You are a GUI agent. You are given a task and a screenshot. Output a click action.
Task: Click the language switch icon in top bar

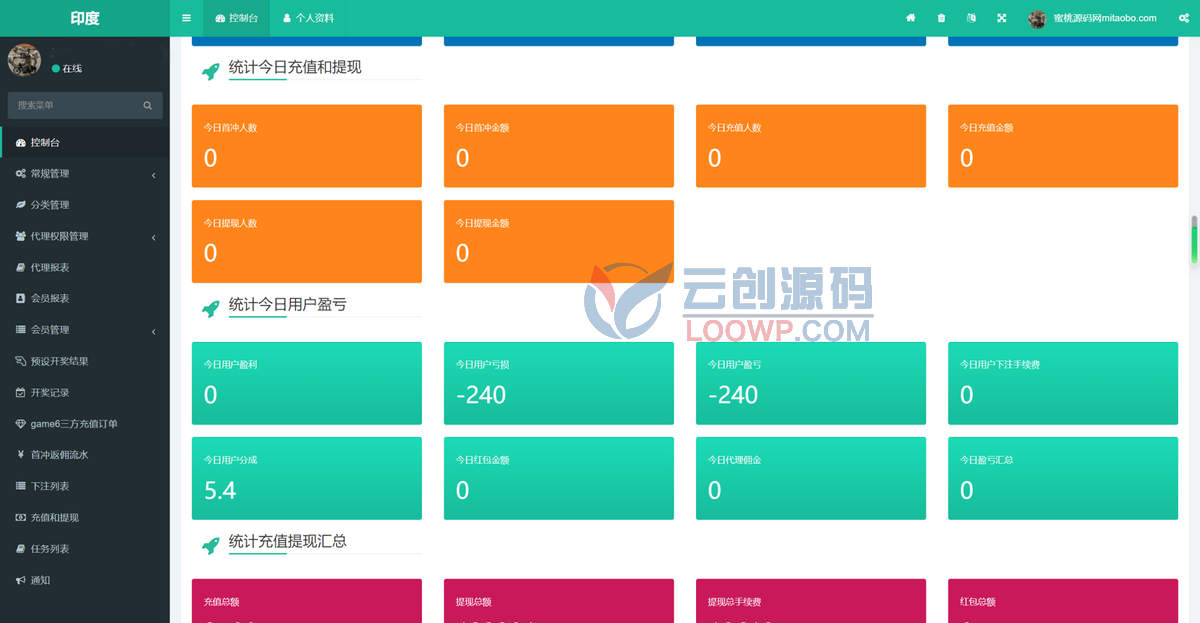coord(971,18)
